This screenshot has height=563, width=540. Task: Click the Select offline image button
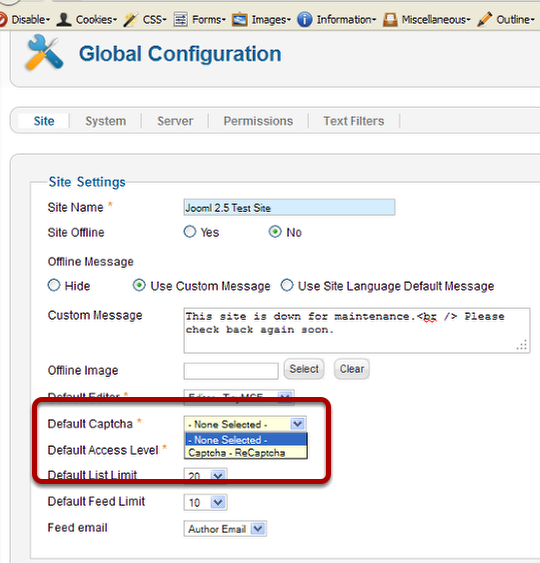click(x=304, y=369)
